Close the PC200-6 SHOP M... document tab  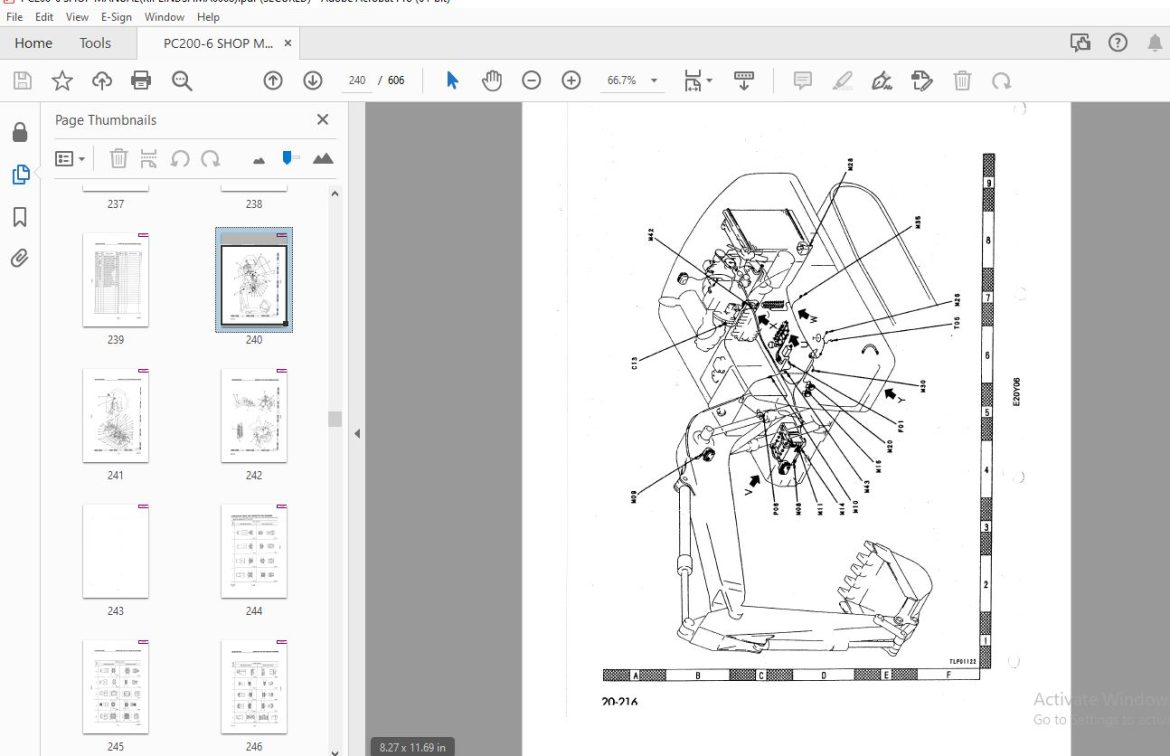pyautogui.click(x=288, y=43)
